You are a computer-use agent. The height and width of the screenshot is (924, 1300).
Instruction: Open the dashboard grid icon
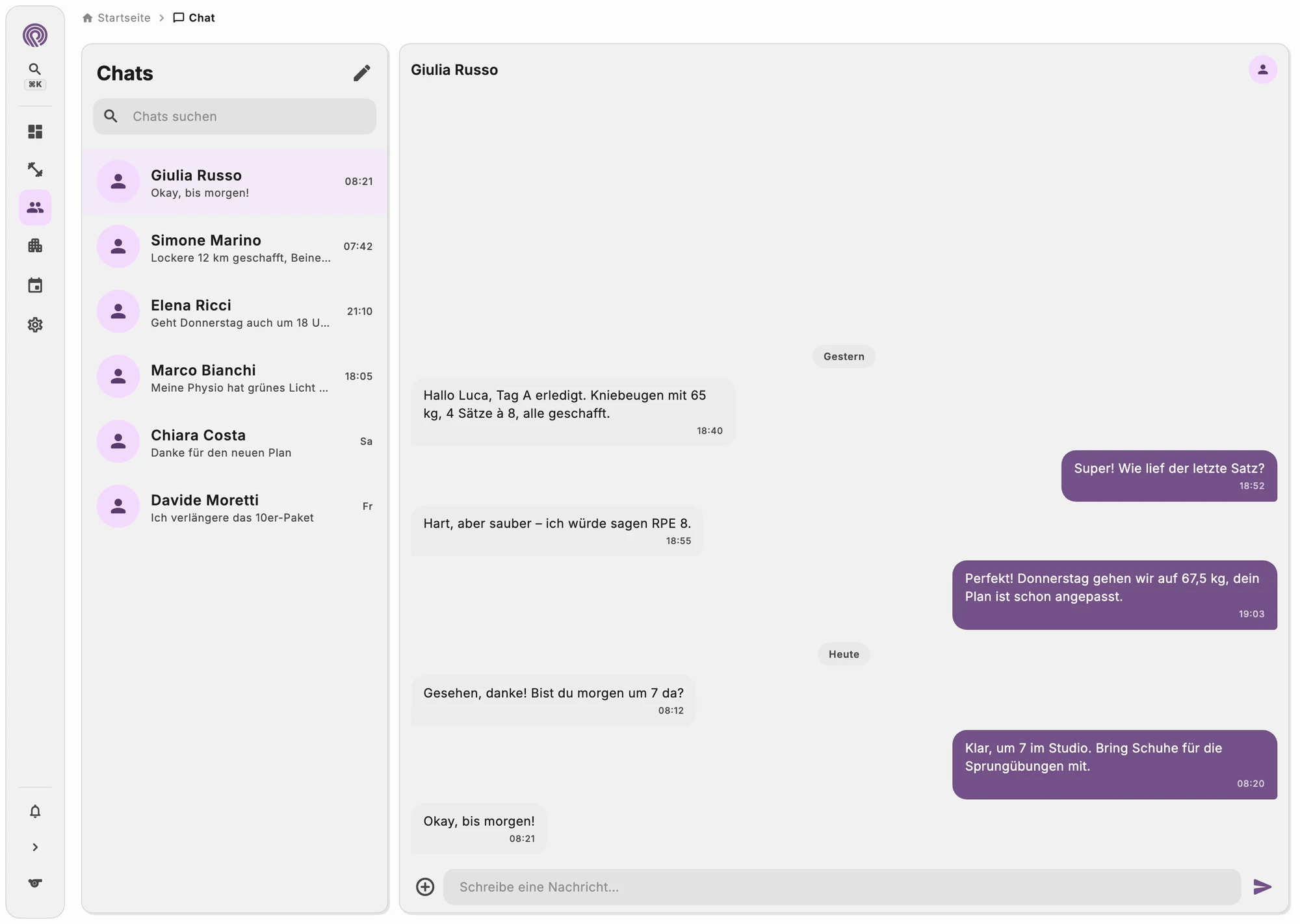point(35,132)
